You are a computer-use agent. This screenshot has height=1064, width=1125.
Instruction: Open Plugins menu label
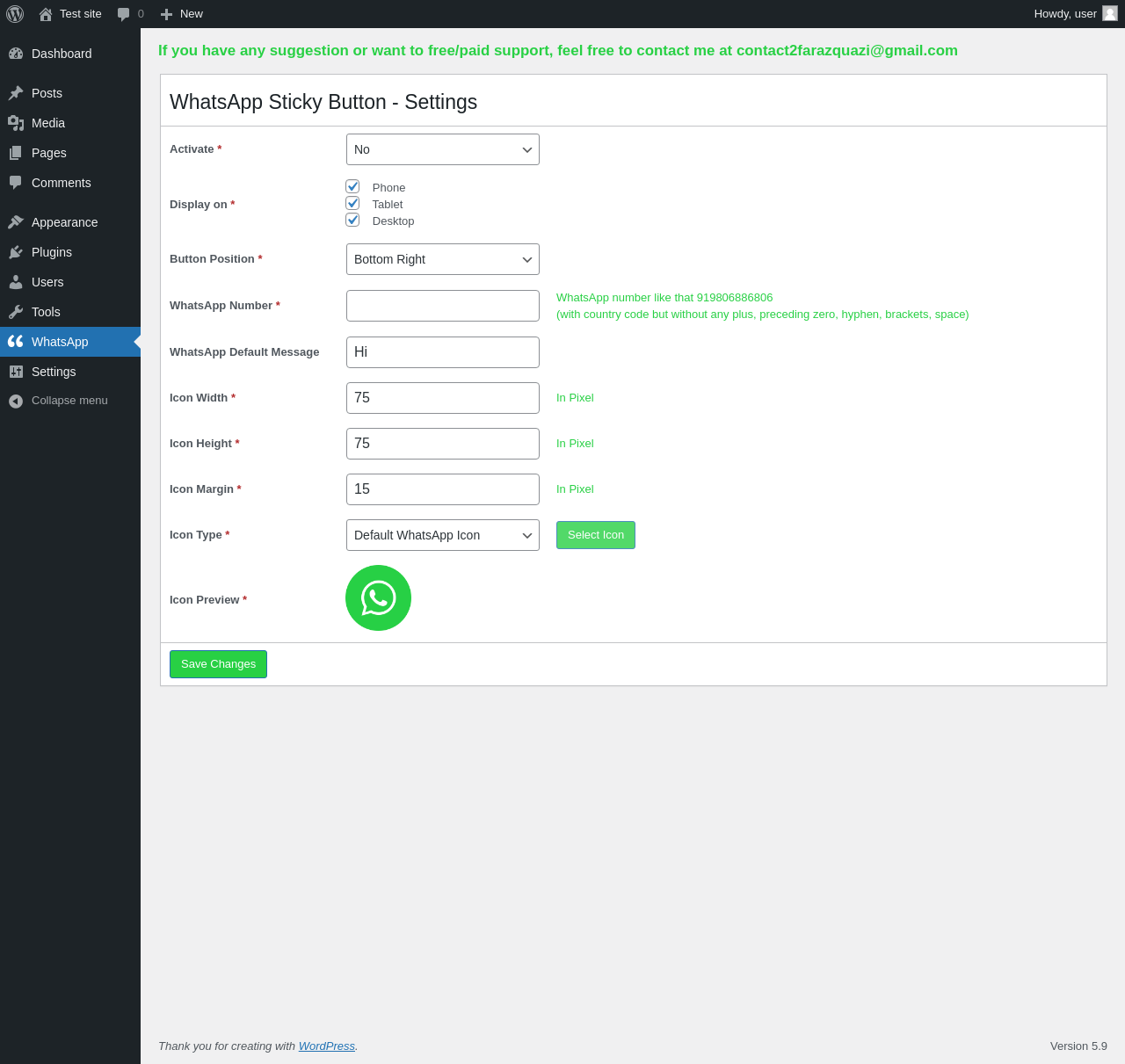(x=52, y=252)
